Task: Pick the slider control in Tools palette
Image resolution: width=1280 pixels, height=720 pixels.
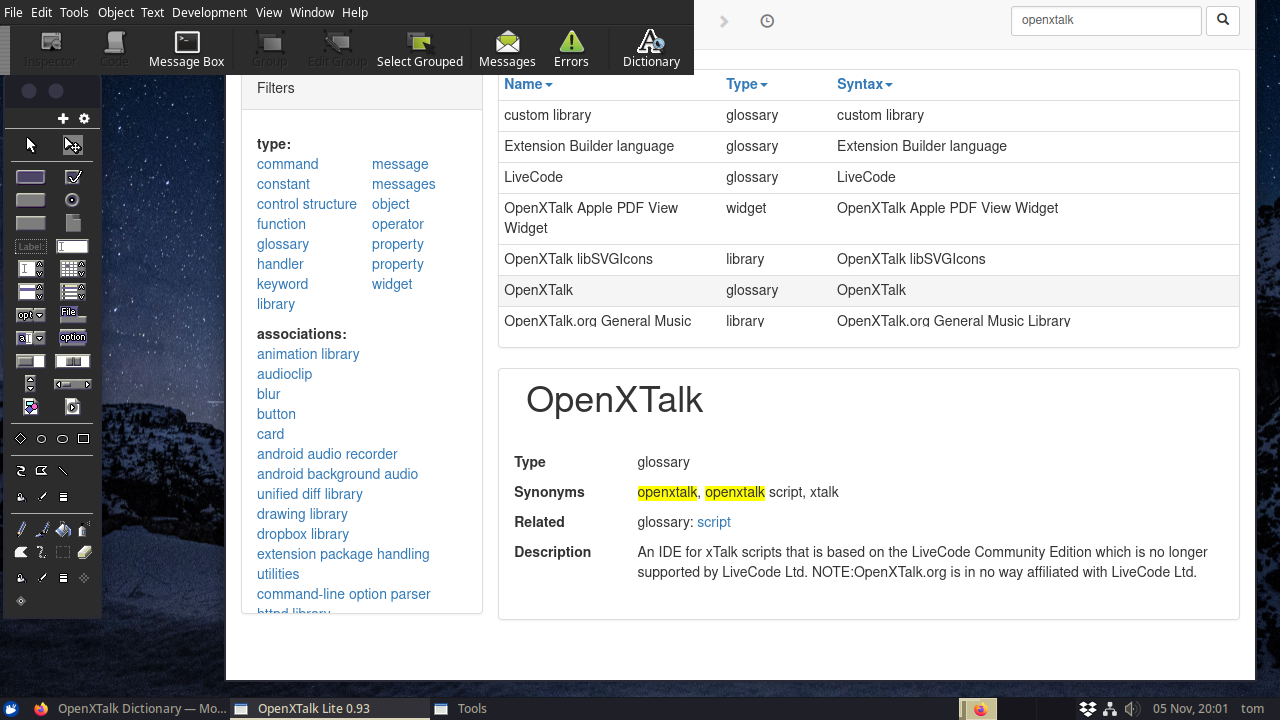Action: click(x=73, y=361)
